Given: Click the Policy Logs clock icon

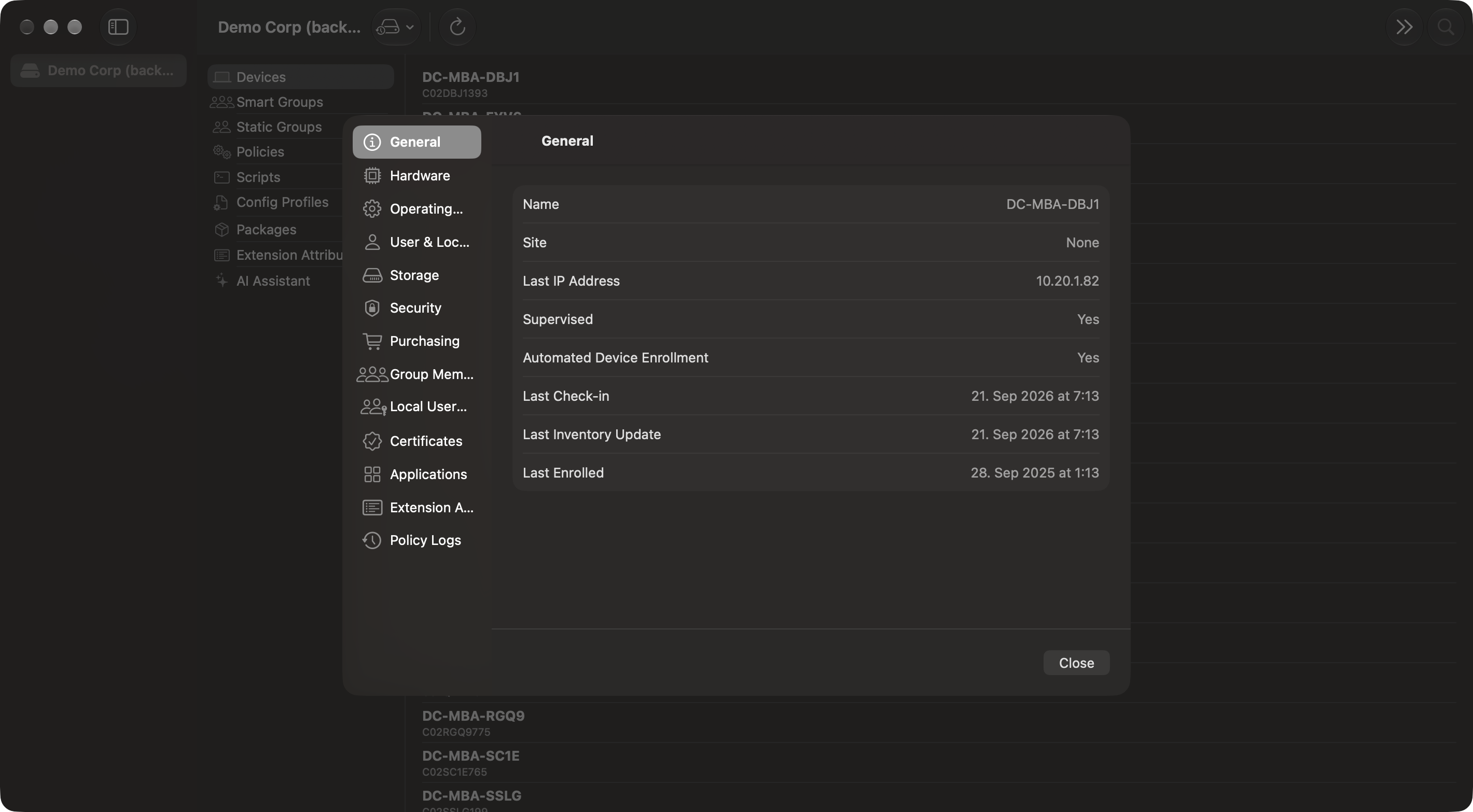Looking at the screenshot, I should click(x=372, y=540).
